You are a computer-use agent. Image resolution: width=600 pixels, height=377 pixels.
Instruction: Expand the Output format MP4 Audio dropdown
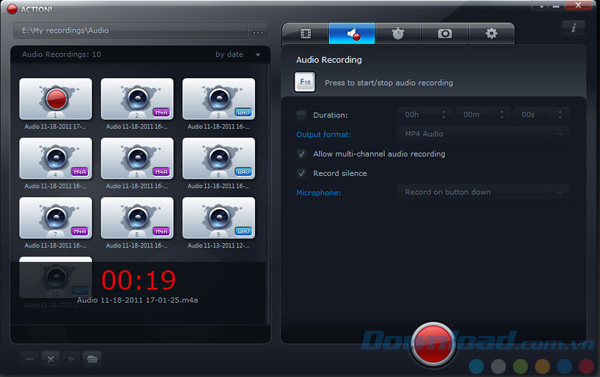click(483, 134)
